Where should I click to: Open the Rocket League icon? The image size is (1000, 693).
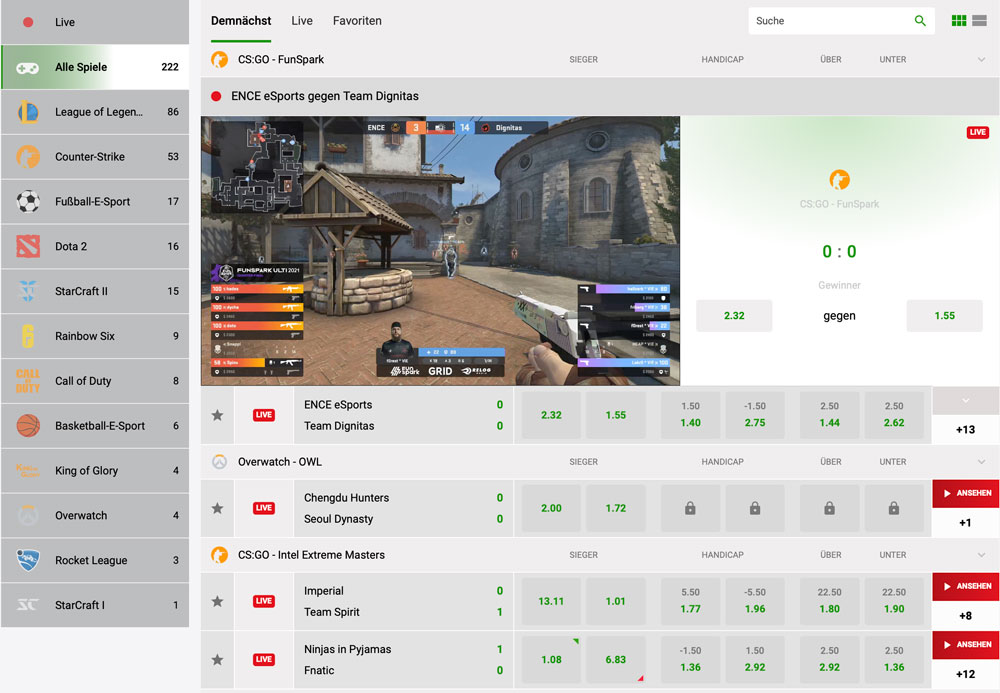tap(27, 560)
